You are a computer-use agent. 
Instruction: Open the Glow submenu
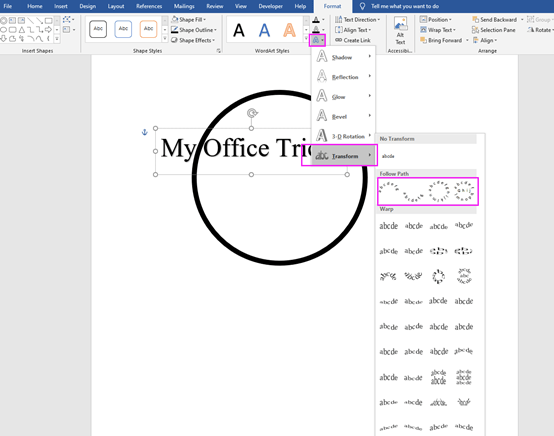(x=343, y=96)
